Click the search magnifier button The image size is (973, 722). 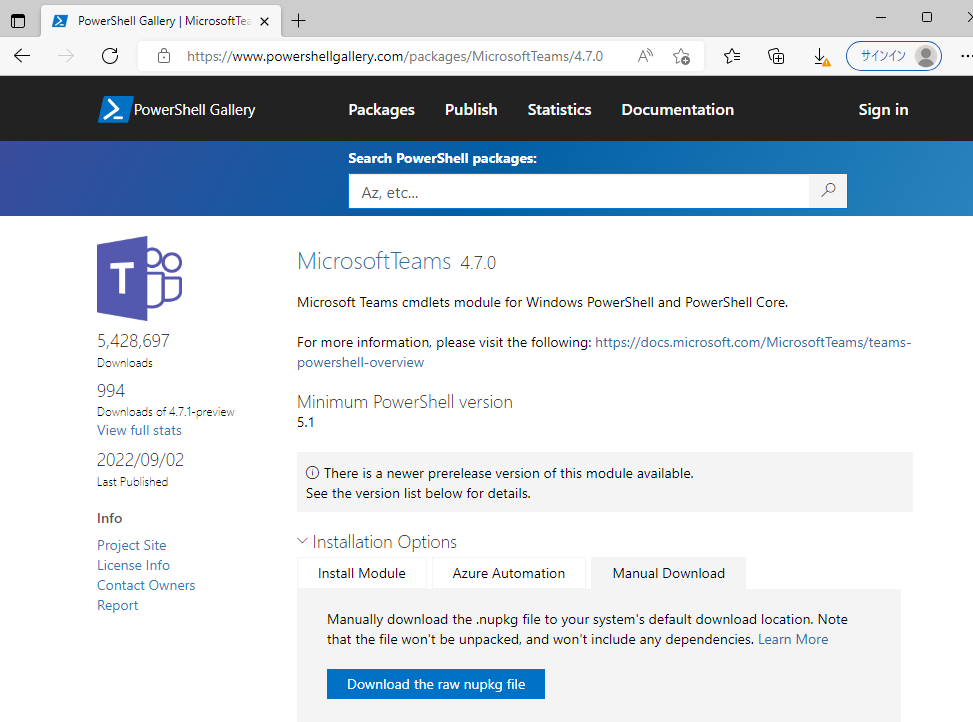pyautogui.click(x=828, y=190)
